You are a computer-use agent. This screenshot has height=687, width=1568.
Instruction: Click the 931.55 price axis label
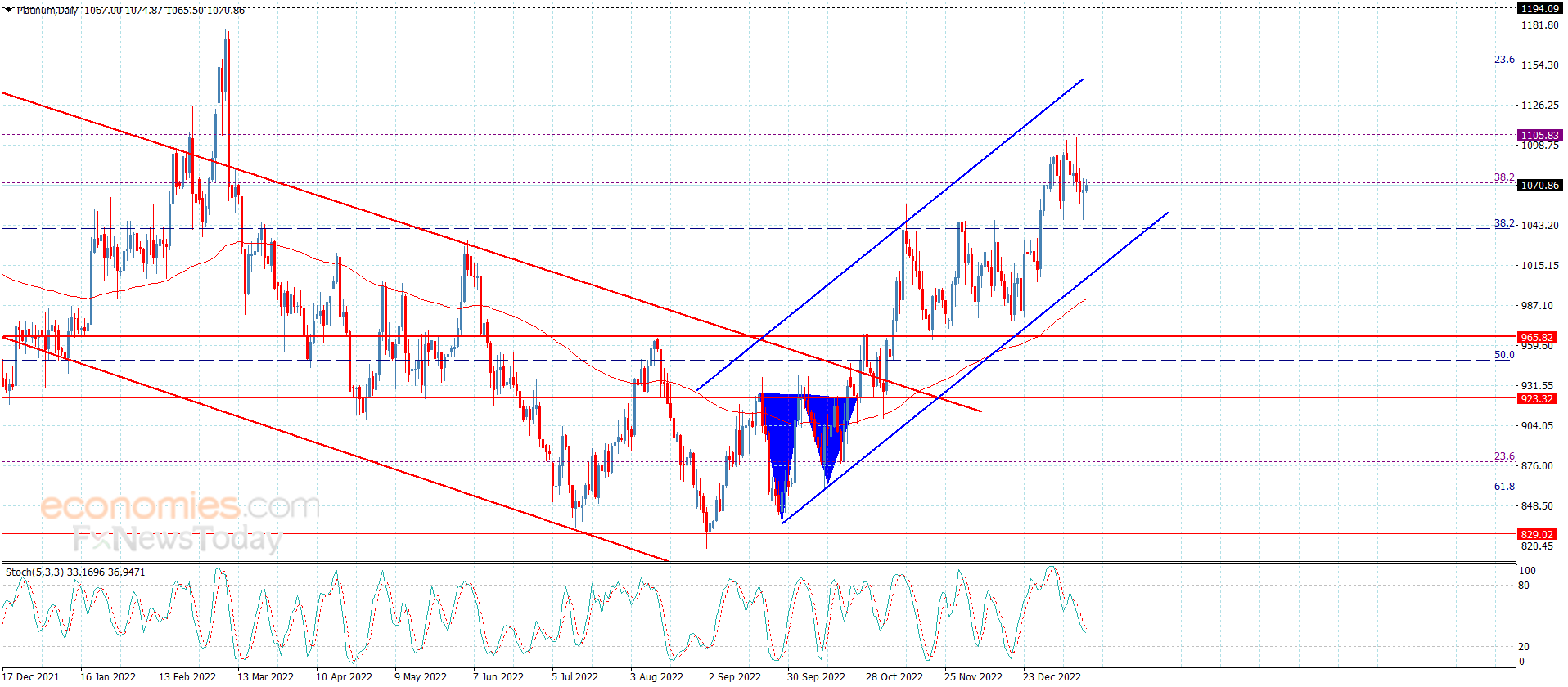pos(1537,386)
